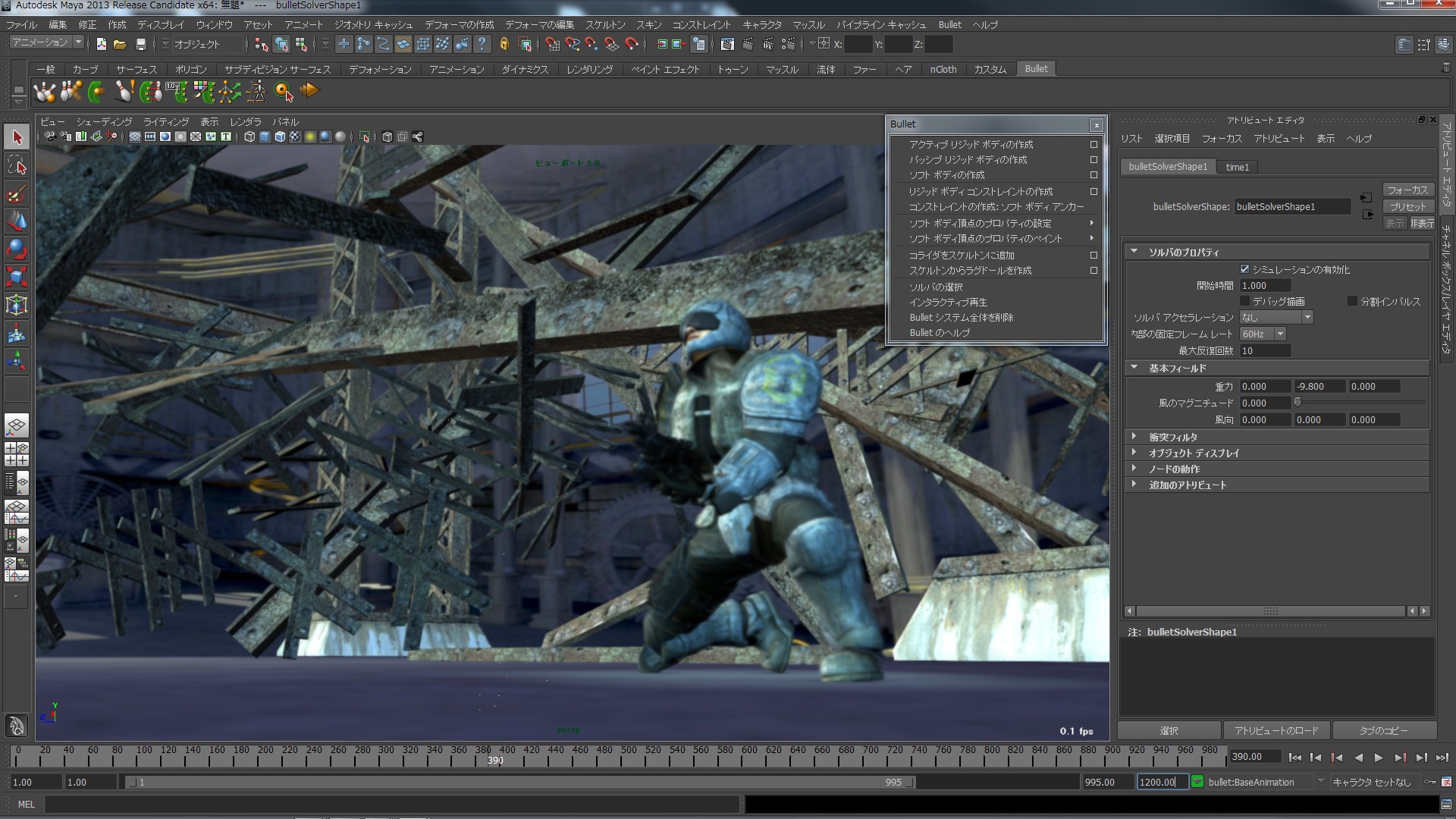Select the arrow Select tool in toolbox
1456x819 pixels.
coord(17,137)
